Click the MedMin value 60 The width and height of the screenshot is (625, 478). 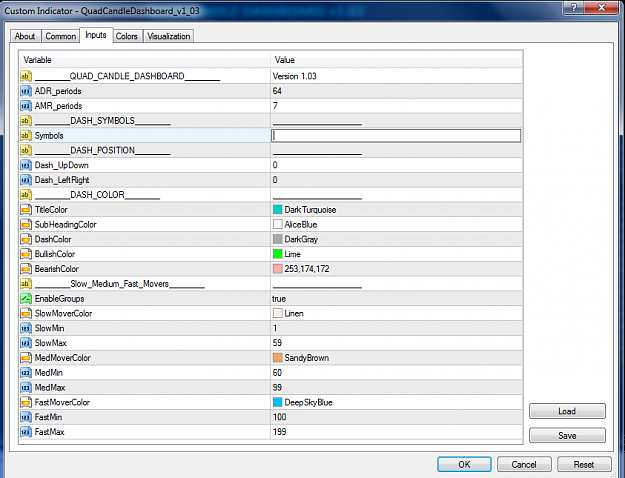click(277, 373)
